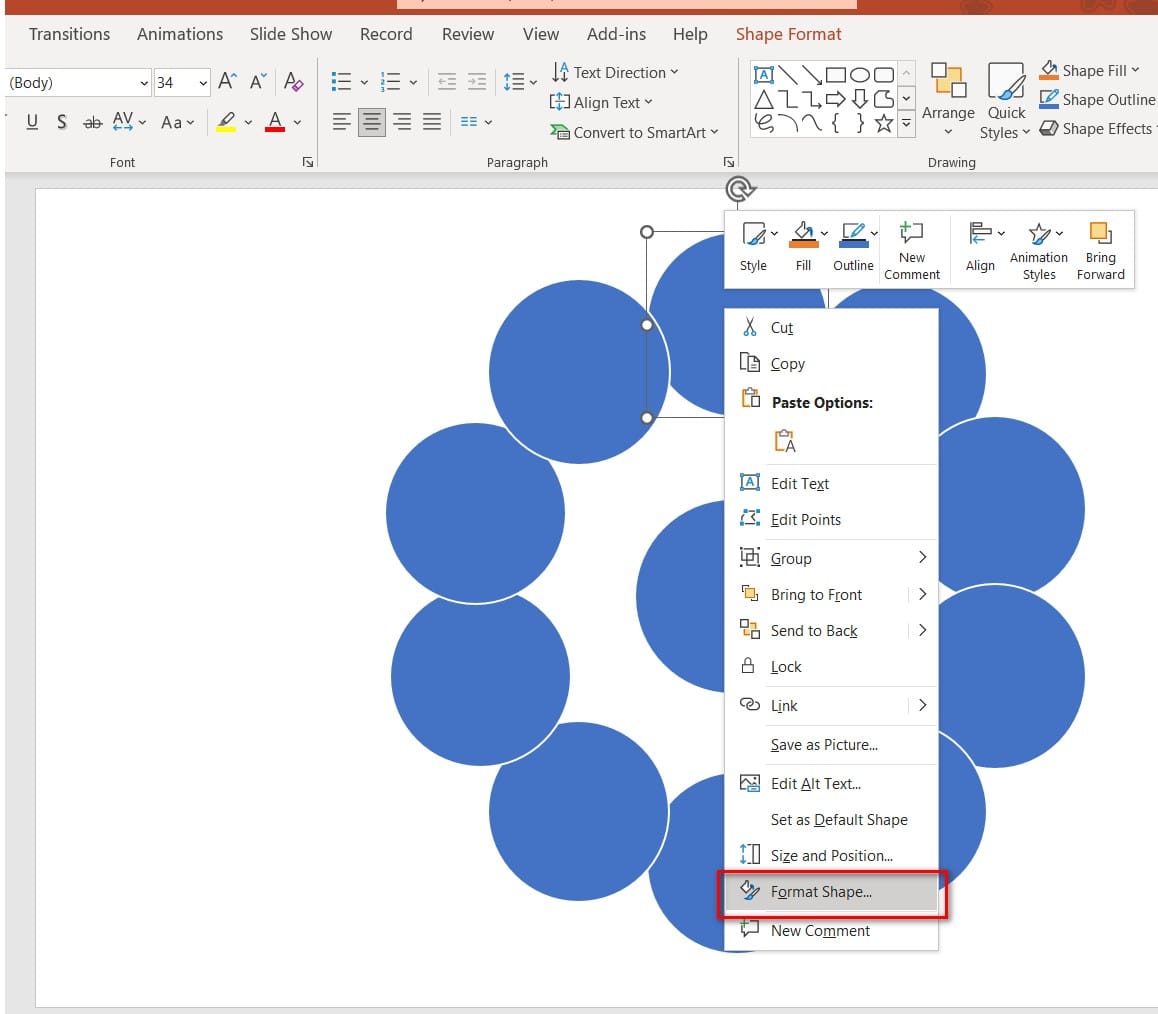The image size is (1158, 1014).
Task: Select Edit Points in context menu
Action: pyautogui.click(x=832, y=520)
